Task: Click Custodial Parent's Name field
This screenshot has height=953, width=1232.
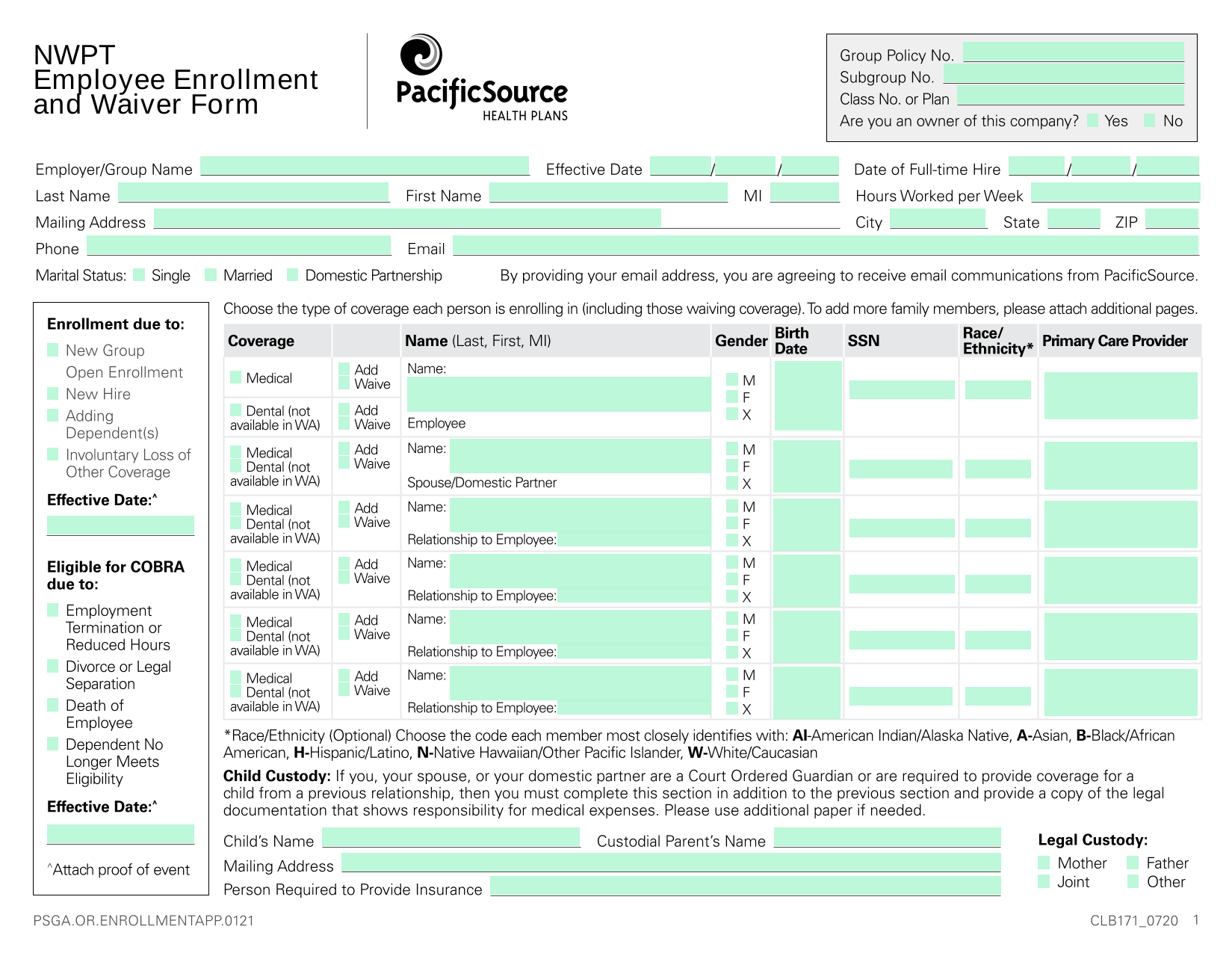Action: pyautogui.click(x=888, y=837)
